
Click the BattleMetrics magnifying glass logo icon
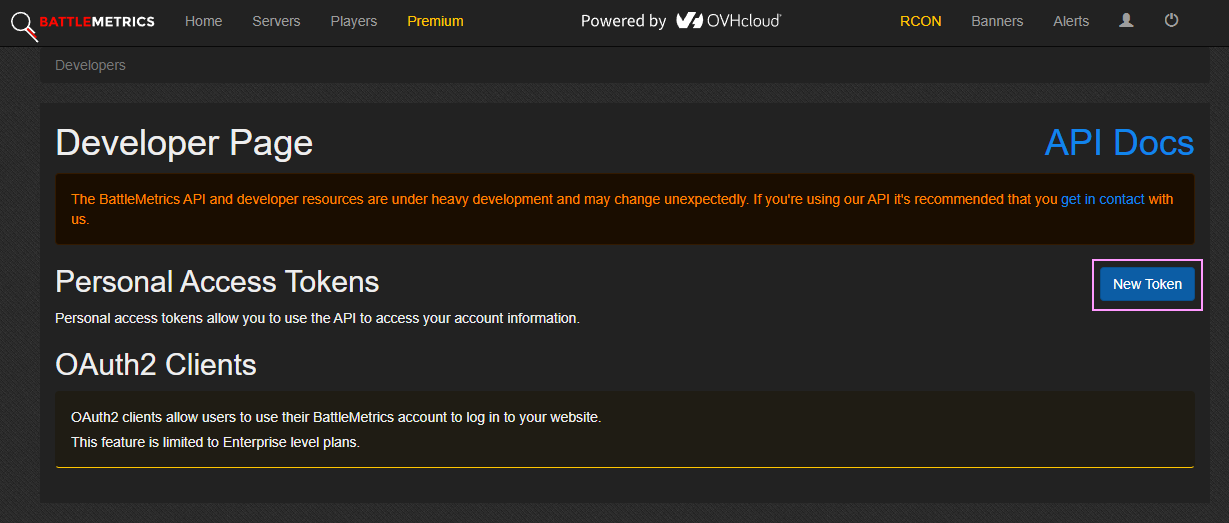24,24
